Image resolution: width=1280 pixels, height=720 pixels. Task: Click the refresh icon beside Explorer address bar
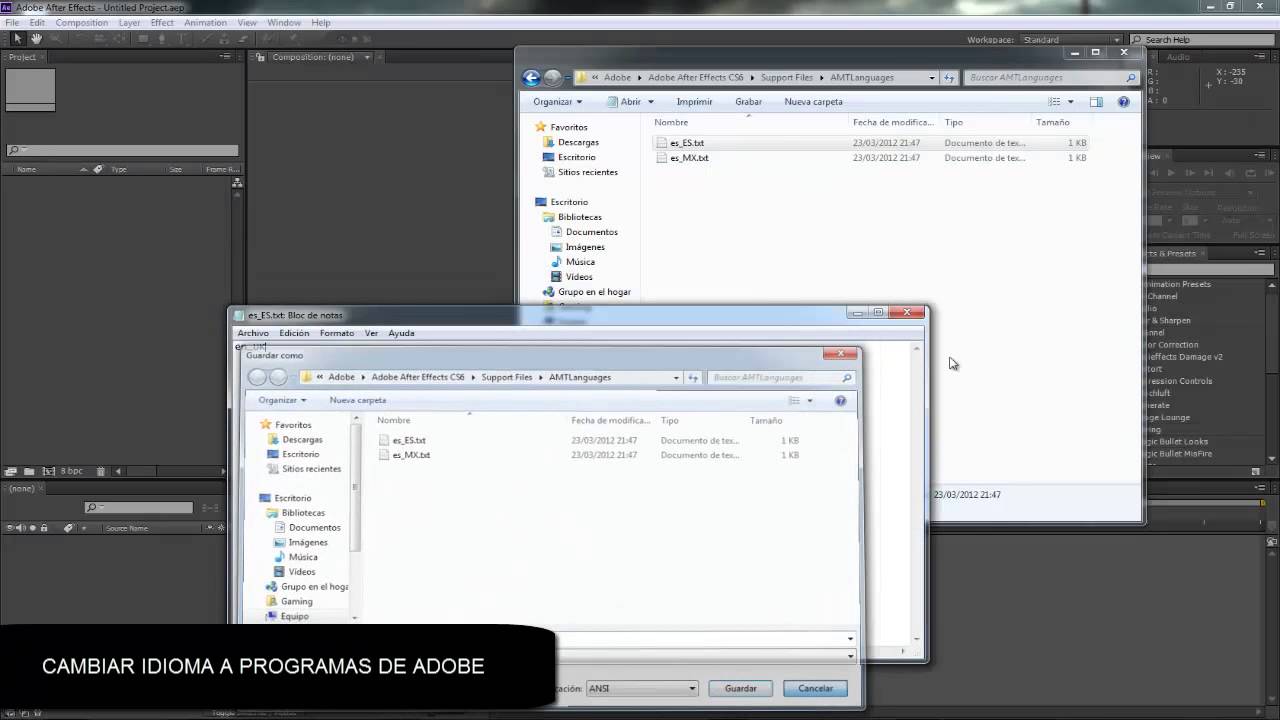click(x=949, y=77)
